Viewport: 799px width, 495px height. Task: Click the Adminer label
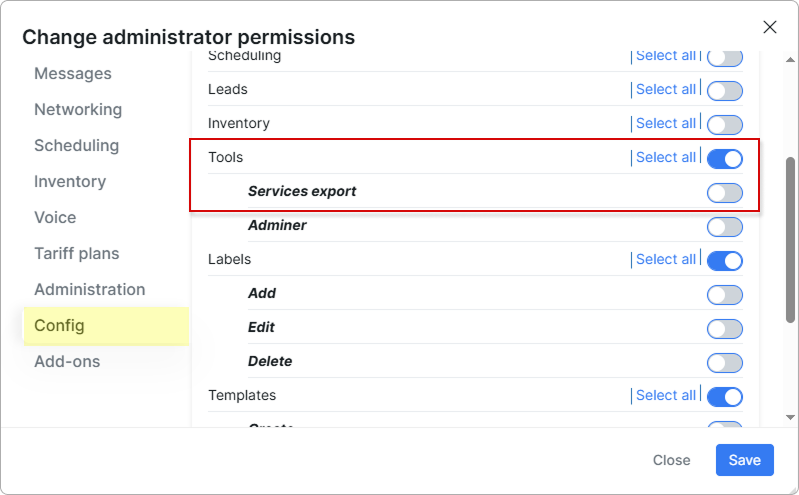(277, 225)
